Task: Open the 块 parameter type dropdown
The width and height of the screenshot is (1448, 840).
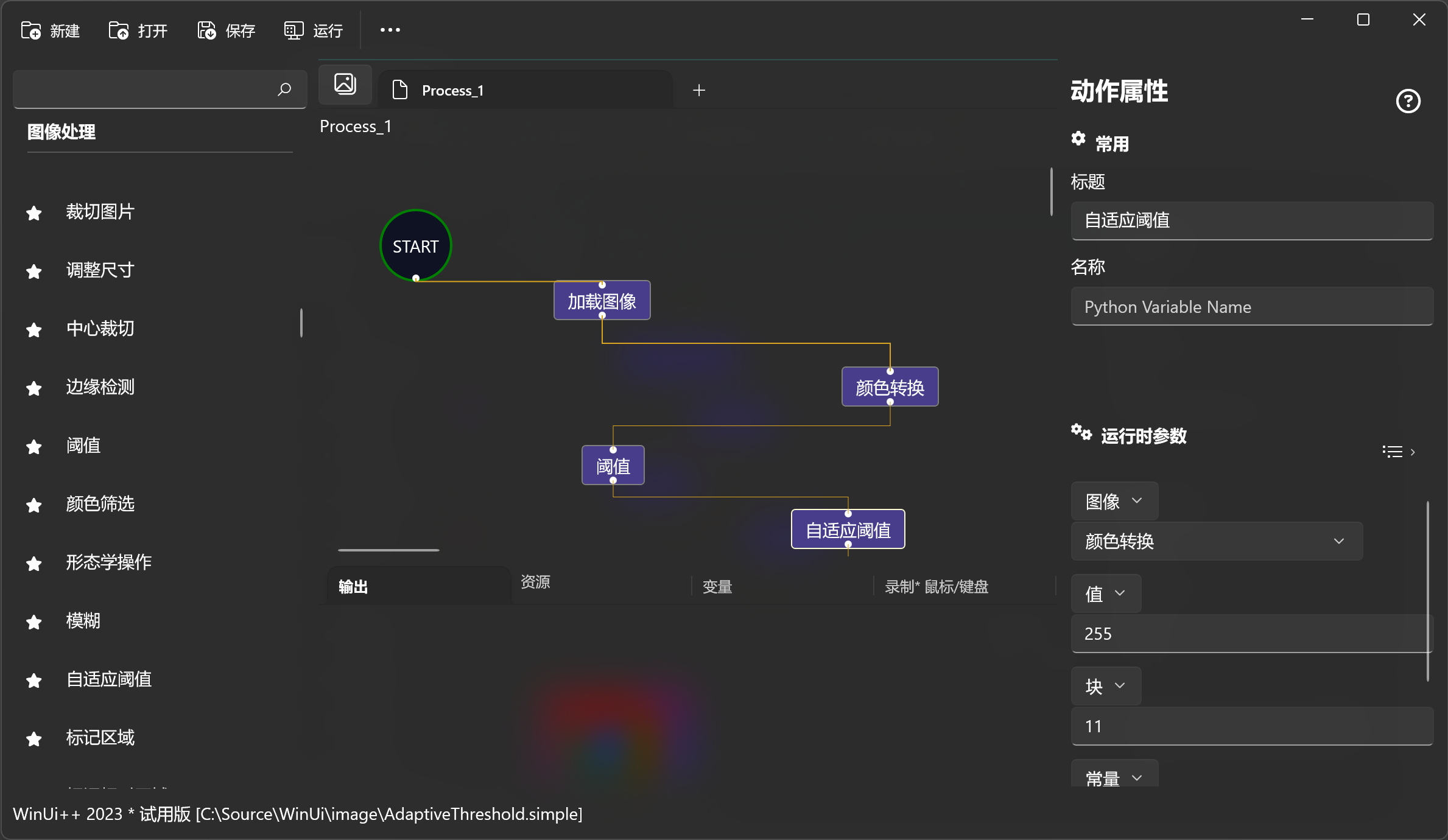Action: click(1106, 686)
